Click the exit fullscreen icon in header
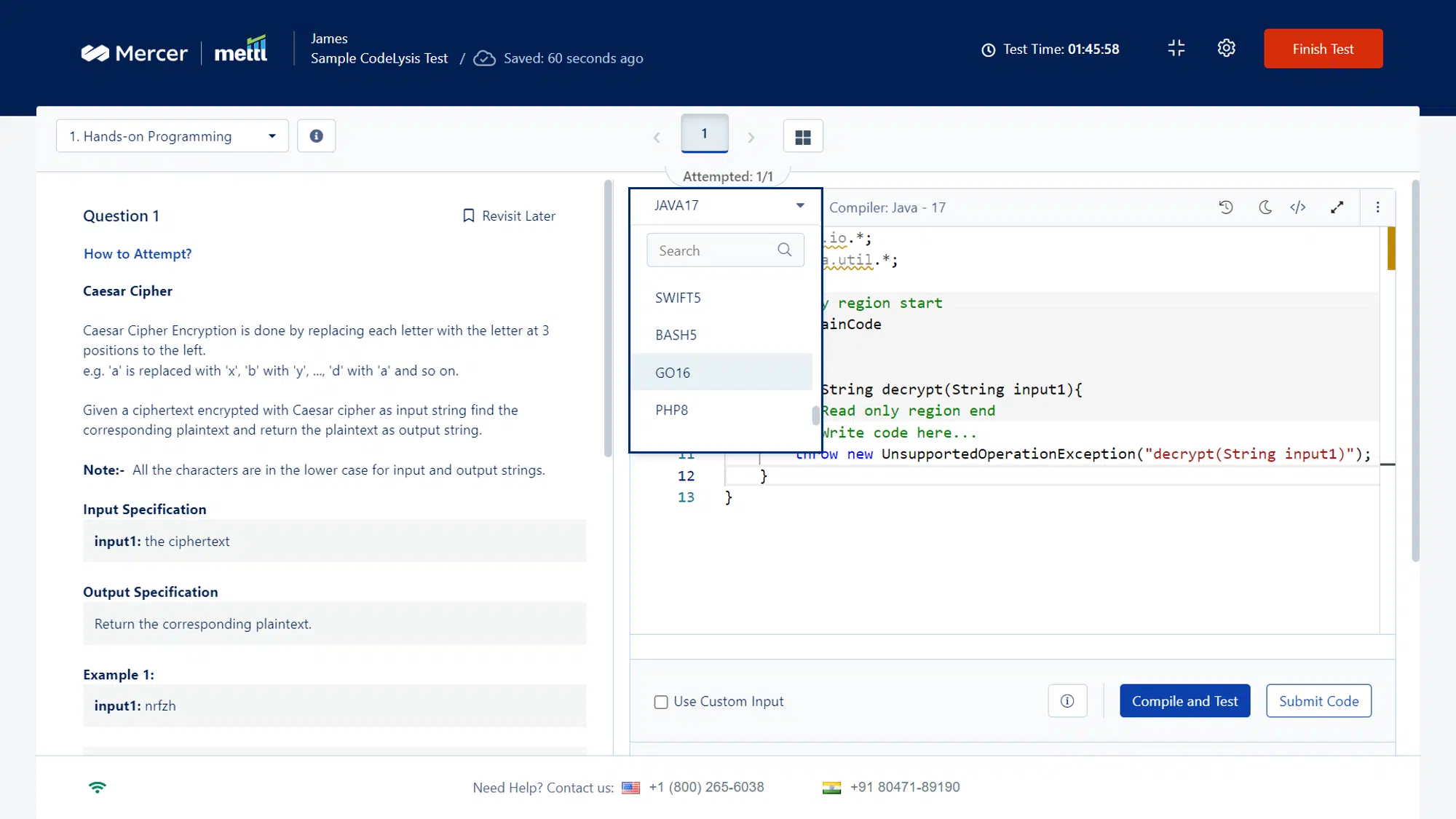The width and height of the screenshot is (1456, 819). [1176, 49]
